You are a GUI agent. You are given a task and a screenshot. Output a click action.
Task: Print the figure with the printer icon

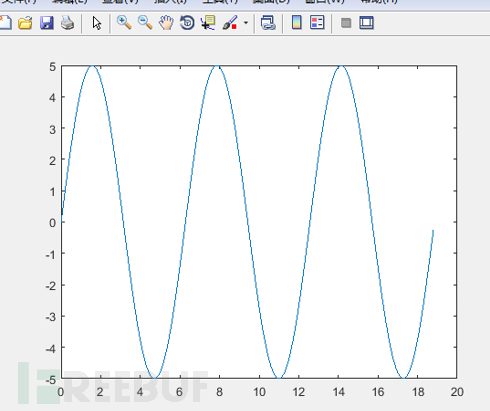(68, 23)
